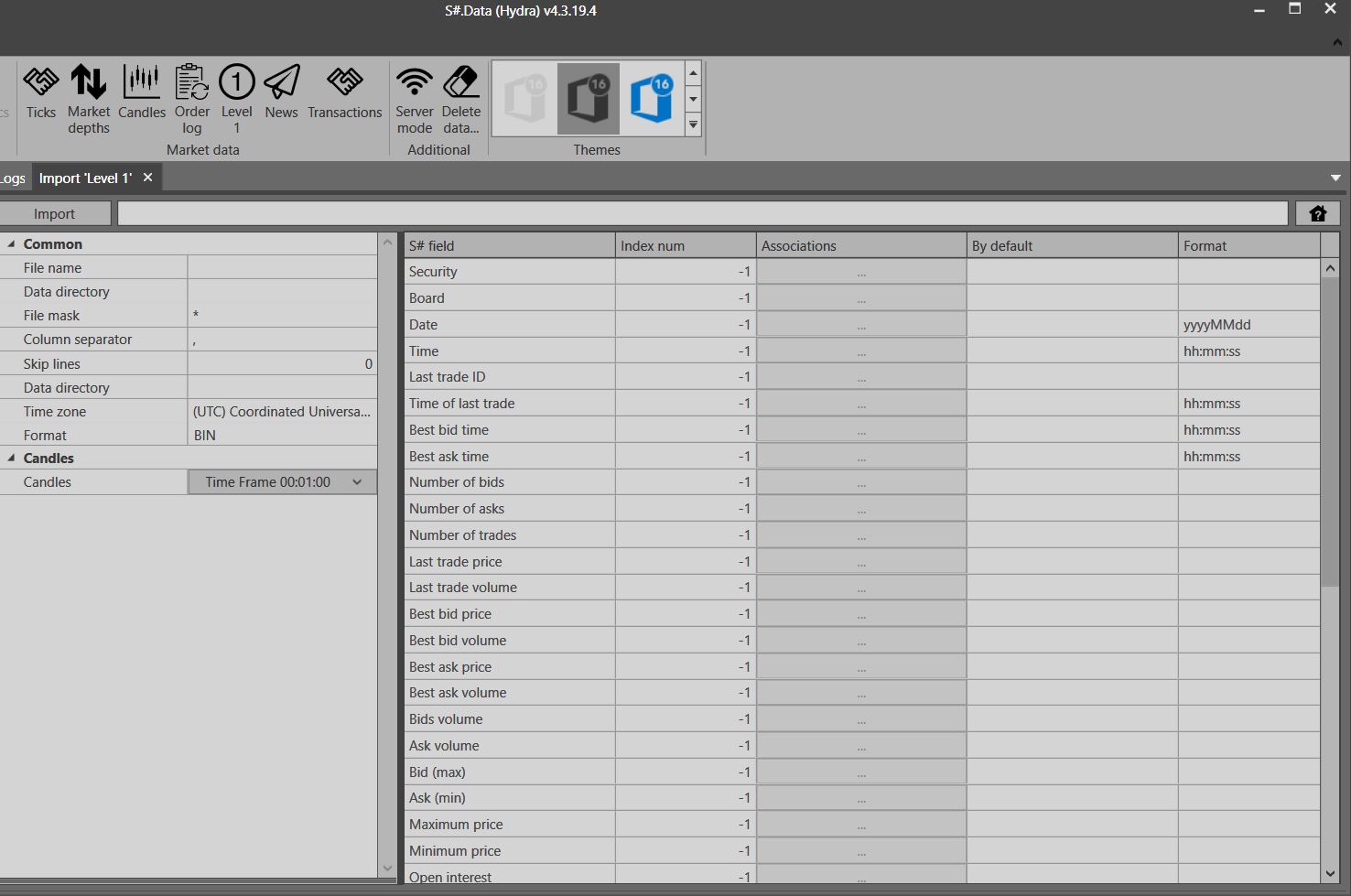Open Associations for Best bid price row

[861, 614]
